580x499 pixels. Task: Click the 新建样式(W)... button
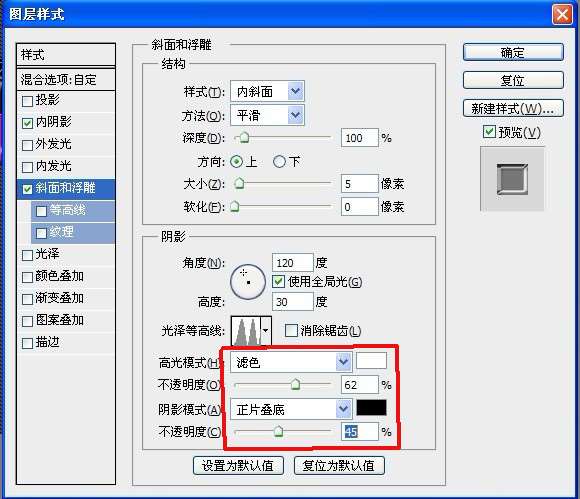[513, 108]
